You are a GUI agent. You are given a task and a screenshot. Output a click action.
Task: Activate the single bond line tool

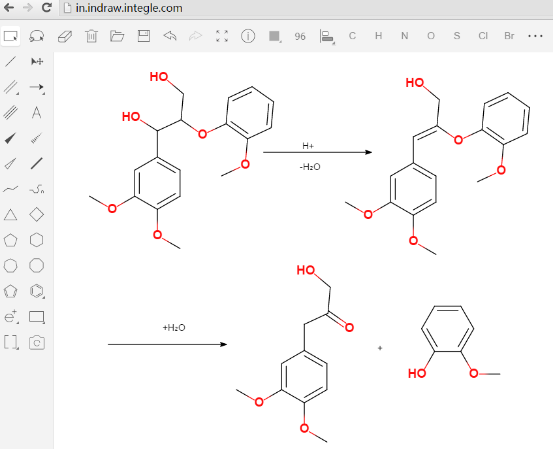click(x=11, y=62)
